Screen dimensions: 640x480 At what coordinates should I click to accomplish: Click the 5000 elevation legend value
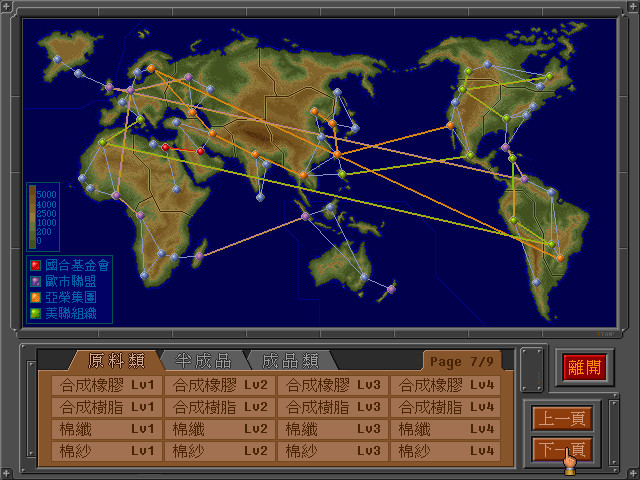47,194
